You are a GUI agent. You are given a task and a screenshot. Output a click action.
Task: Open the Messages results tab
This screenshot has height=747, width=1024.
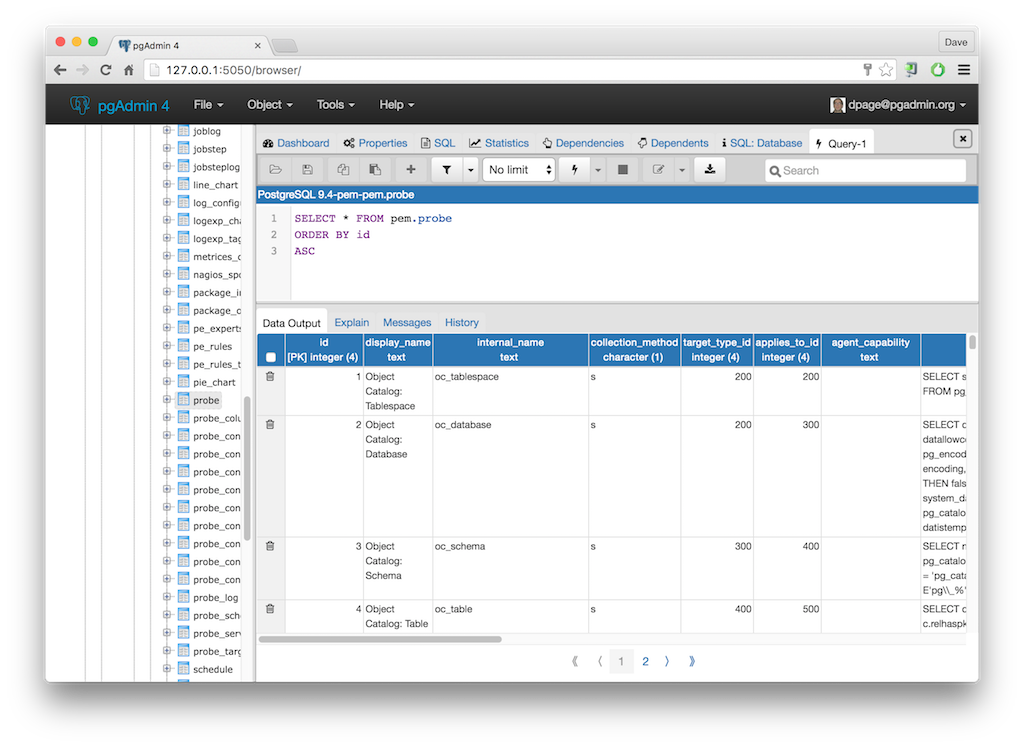[407, 323]
